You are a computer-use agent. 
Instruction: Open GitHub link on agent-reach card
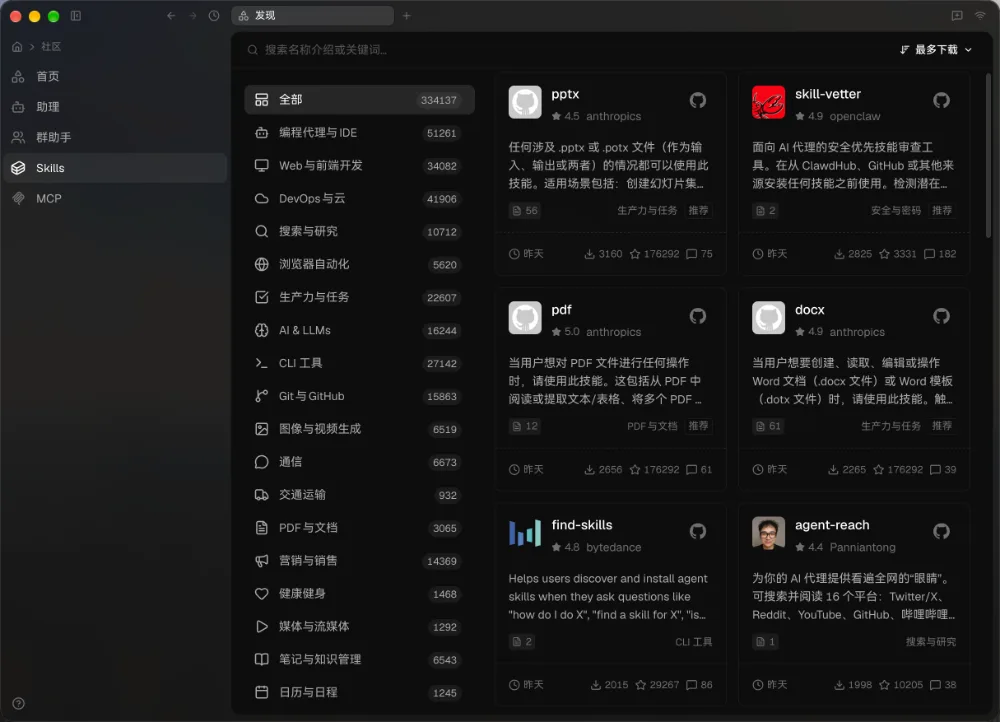941,531
